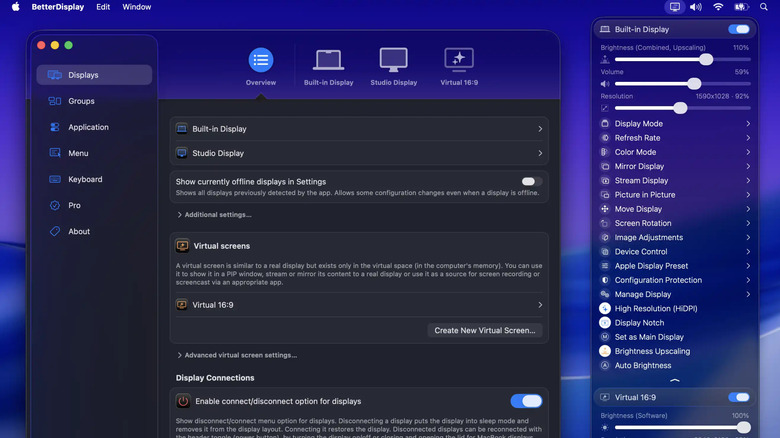Select Groups in the sidebar
The height and width of the screenshot is (438, 780).
(94, 101)
